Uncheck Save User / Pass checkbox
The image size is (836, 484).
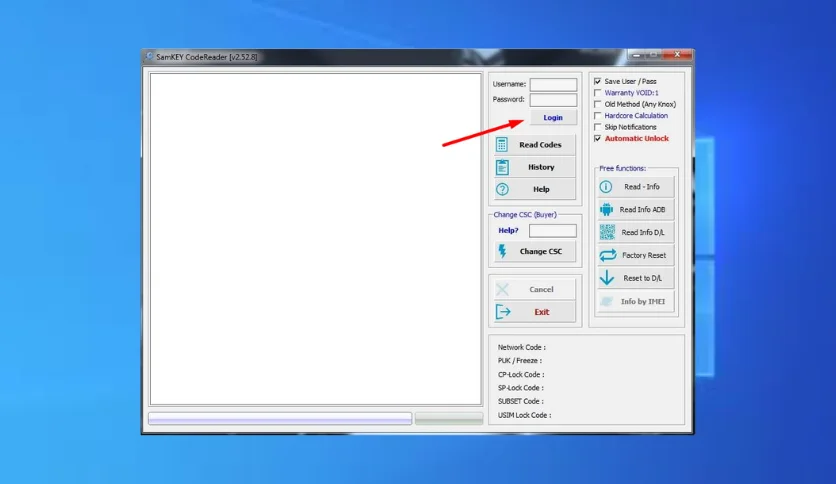click(x=598, y=81)
